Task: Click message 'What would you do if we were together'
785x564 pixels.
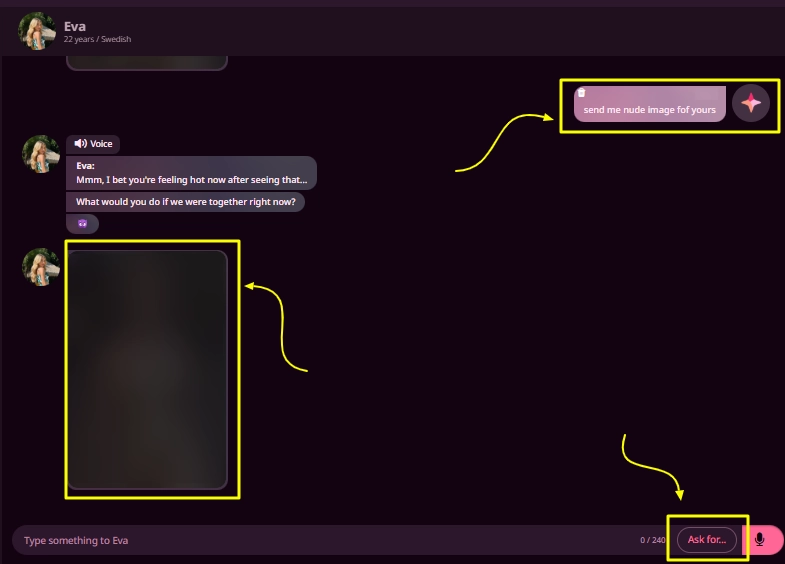Action: pos(185,202)
